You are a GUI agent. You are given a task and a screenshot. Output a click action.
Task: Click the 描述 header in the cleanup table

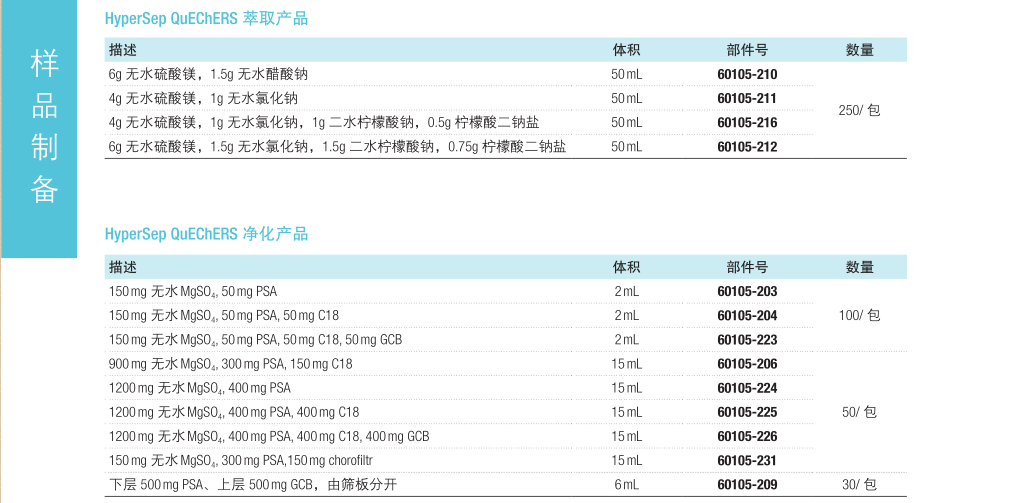point(123,267)
